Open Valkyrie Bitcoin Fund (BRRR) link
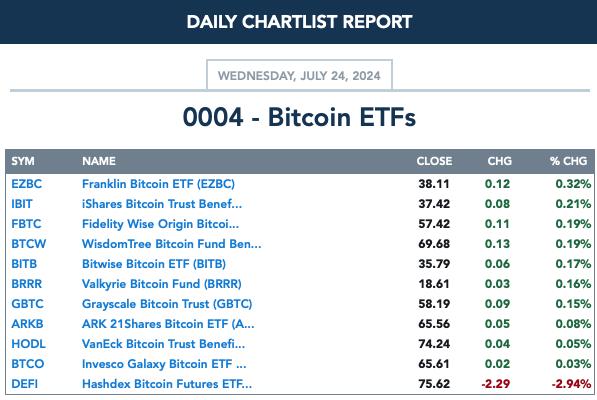 [x=162, y=284]
